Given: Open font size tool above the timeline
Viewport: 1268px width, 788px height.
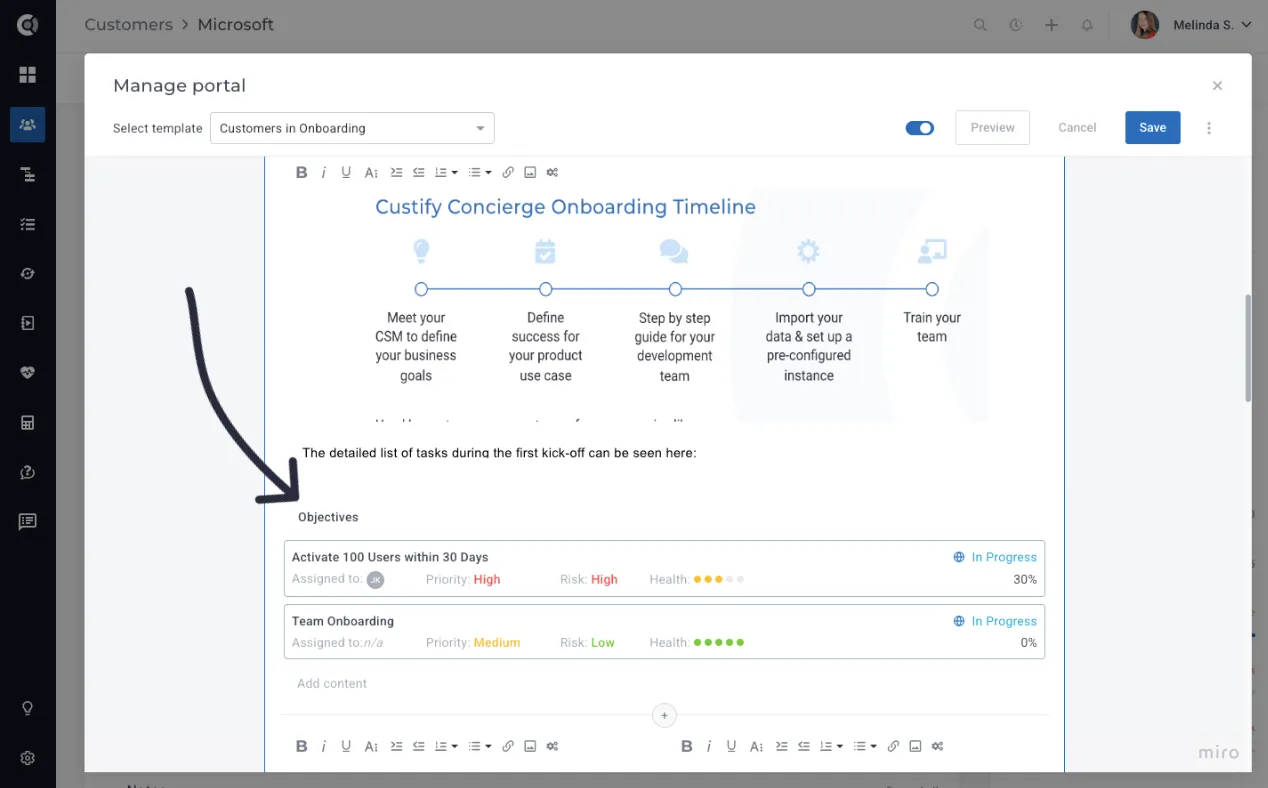Looking at the screenshot, I should coord(371,172).
